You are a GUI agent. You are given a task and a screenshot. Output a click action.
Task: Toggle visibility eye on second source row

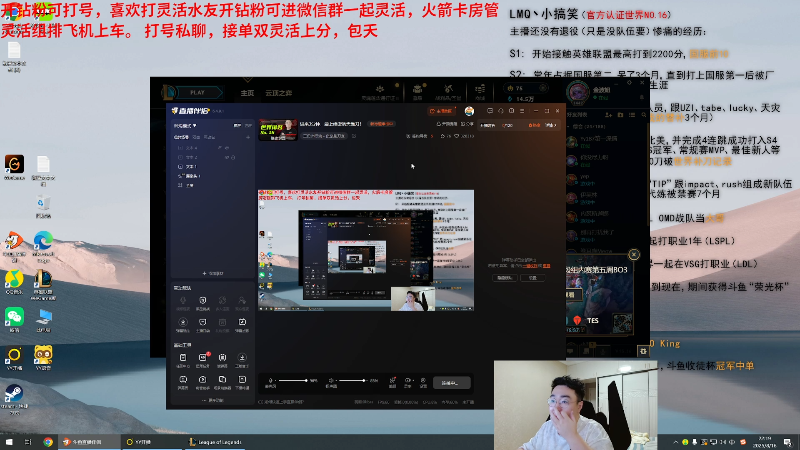pyautogui.click(x=226, y=157)
